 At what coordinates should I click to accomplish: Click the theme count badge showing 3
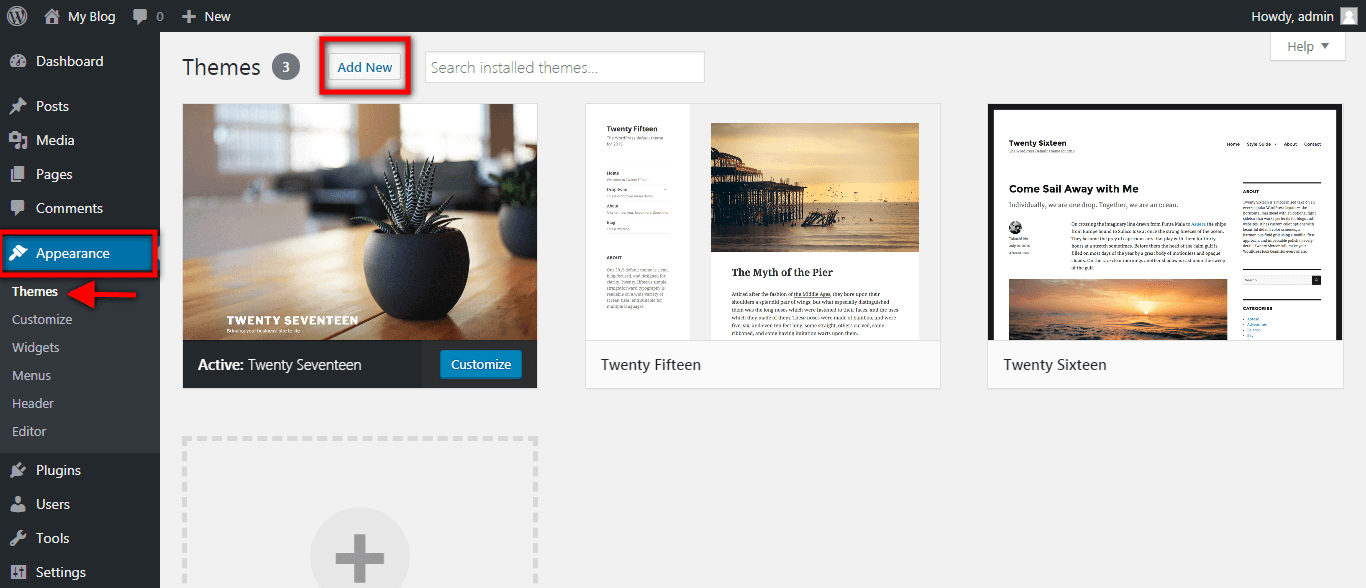[286, 67]
